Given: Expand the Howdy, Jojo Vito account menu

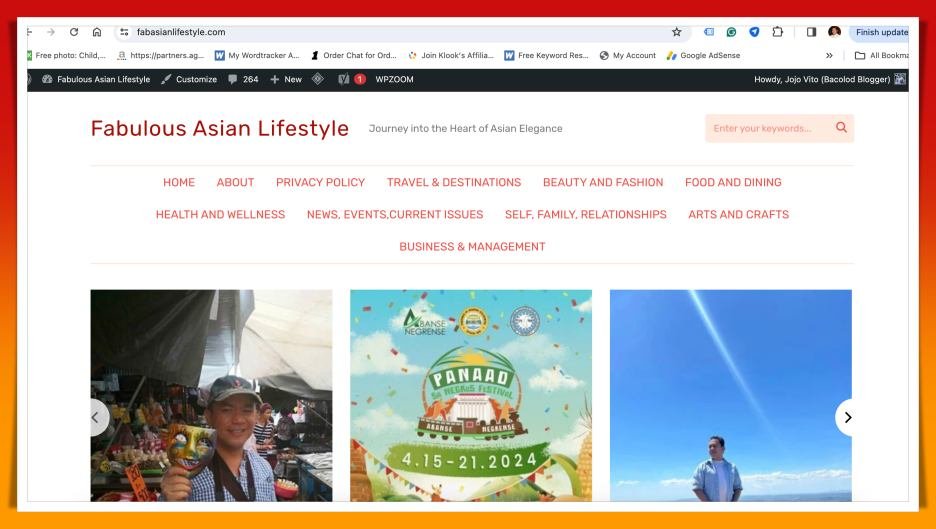Looking at the screenshot, I should (822, 80).
